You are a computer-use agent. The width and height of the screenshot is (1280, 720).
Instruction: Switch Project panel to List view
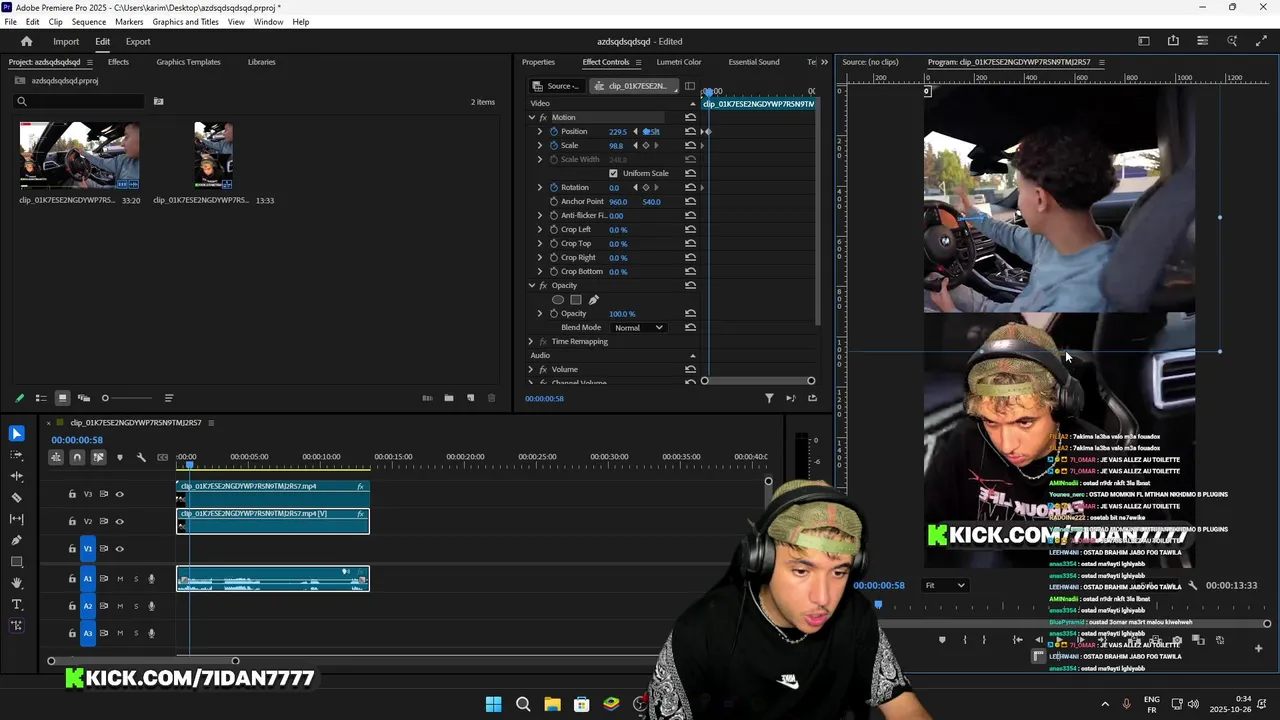(41, 398)
